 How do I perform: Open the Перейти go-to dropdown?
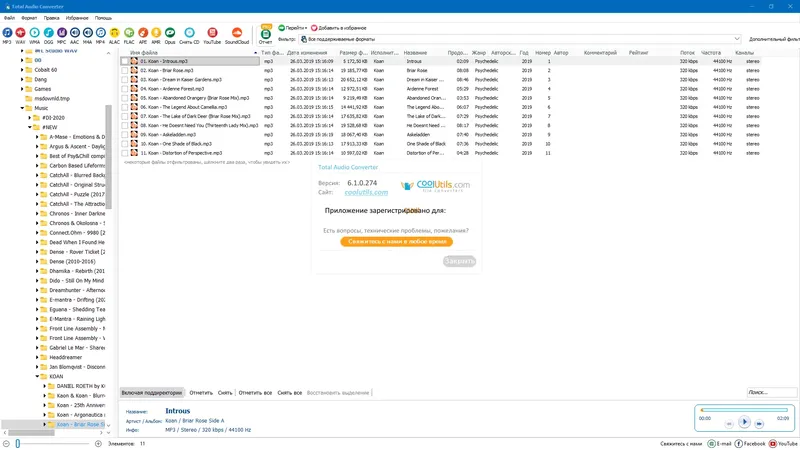(293, 28)
